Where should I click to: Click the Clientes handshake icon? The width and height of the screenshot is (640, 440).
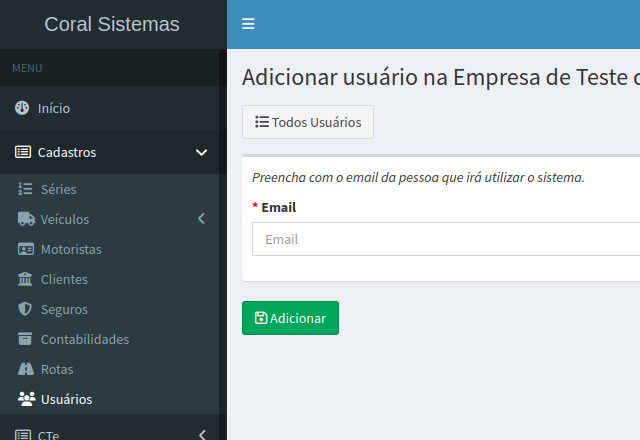[x=26, y=279]
